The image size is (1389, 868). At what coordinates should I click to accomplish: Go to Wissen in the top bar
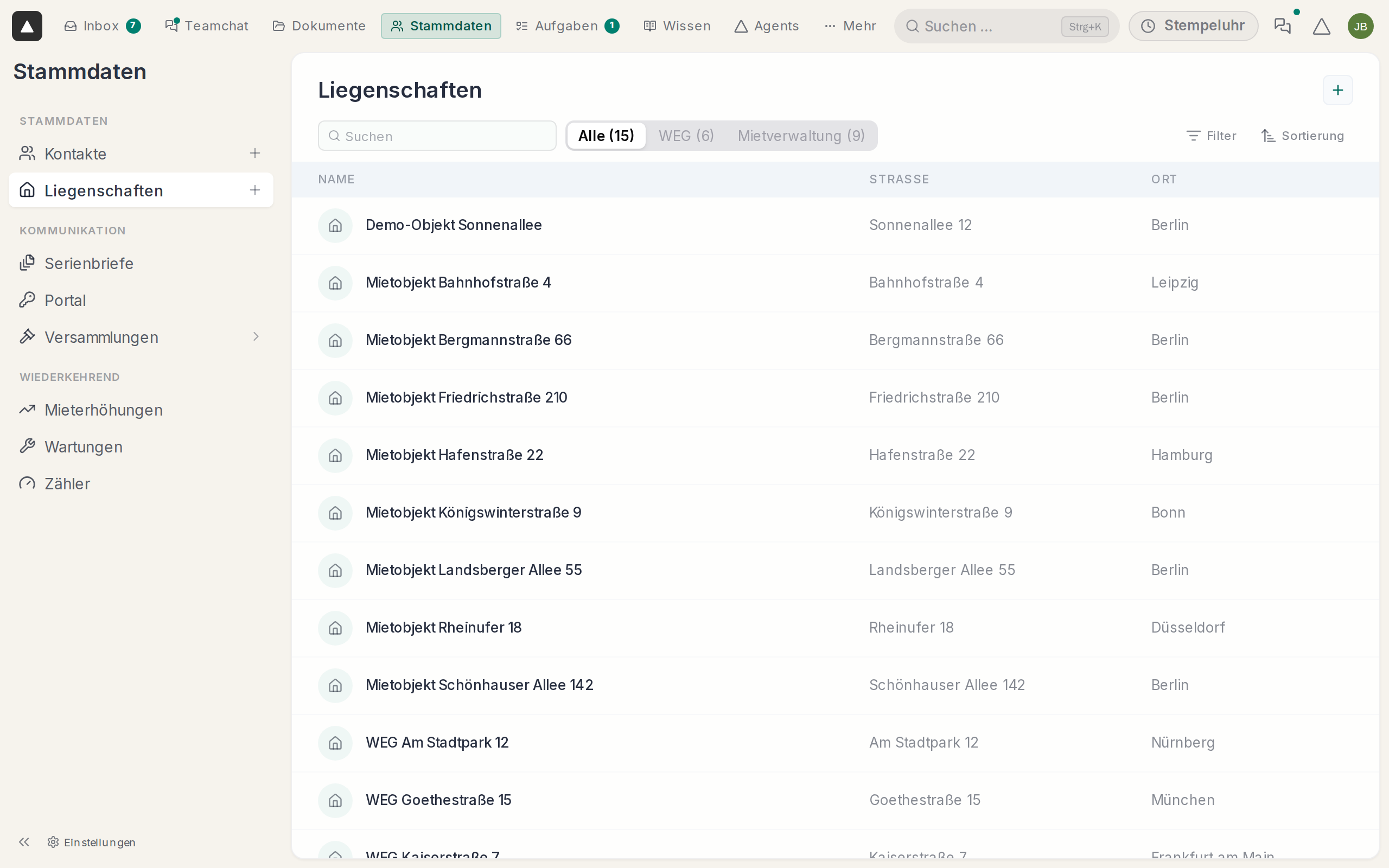[x=677, y=26]
